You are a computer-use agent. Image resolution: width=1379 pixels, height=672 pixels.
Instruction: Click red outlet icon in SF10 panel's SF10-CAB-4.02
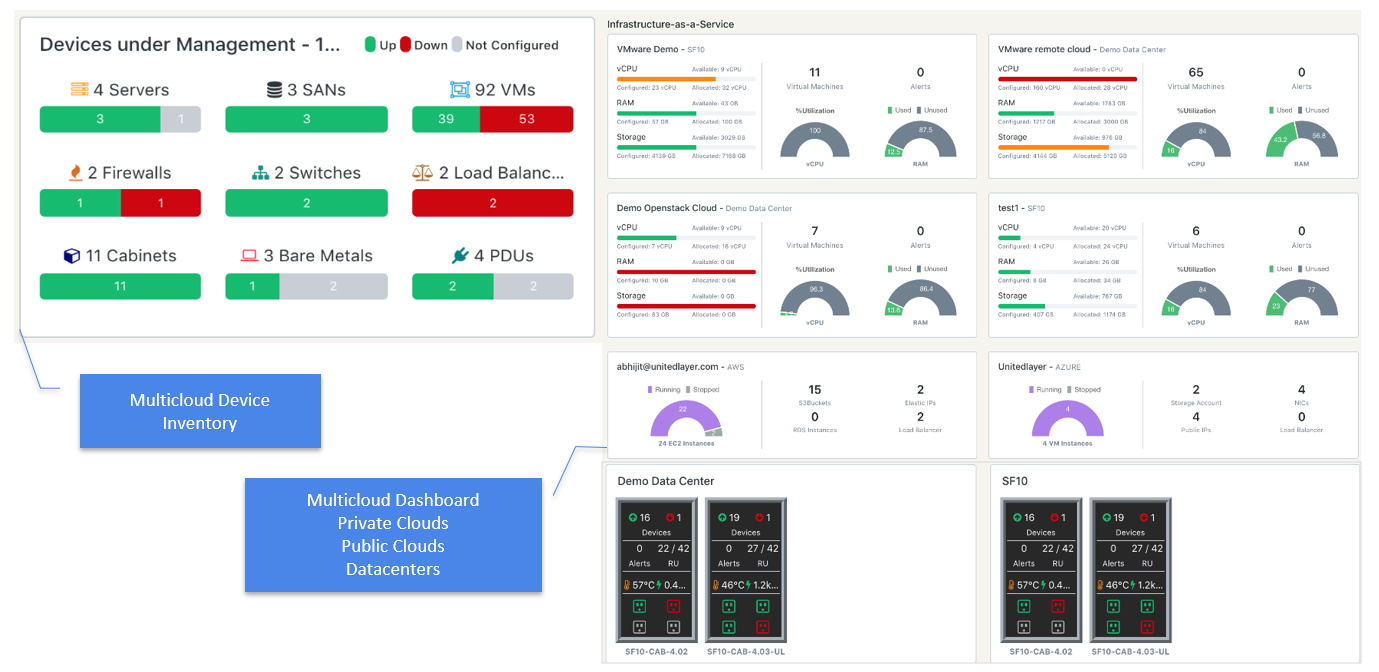(1057, 606)
